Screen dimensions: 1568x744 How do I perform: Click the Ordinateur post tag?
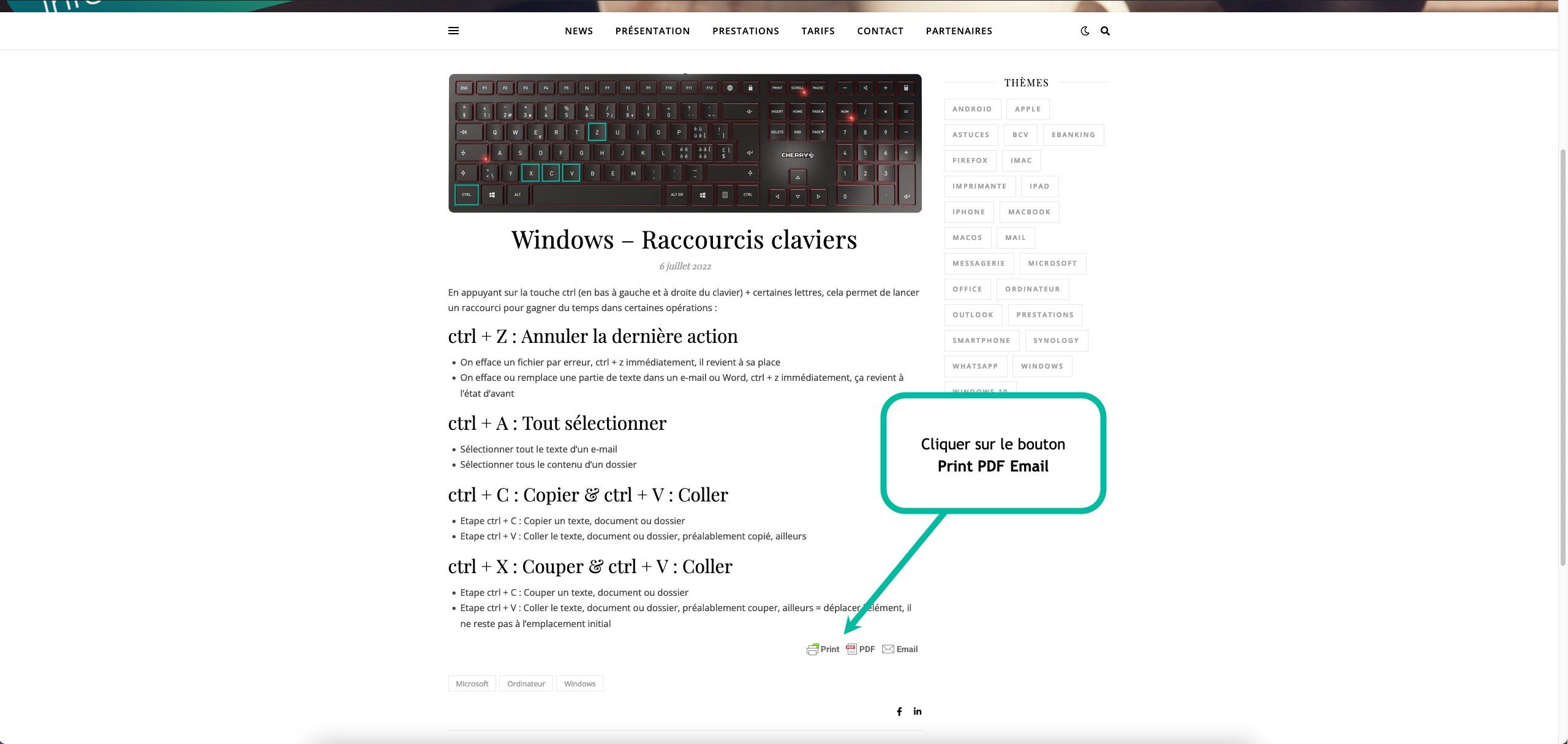526,683
